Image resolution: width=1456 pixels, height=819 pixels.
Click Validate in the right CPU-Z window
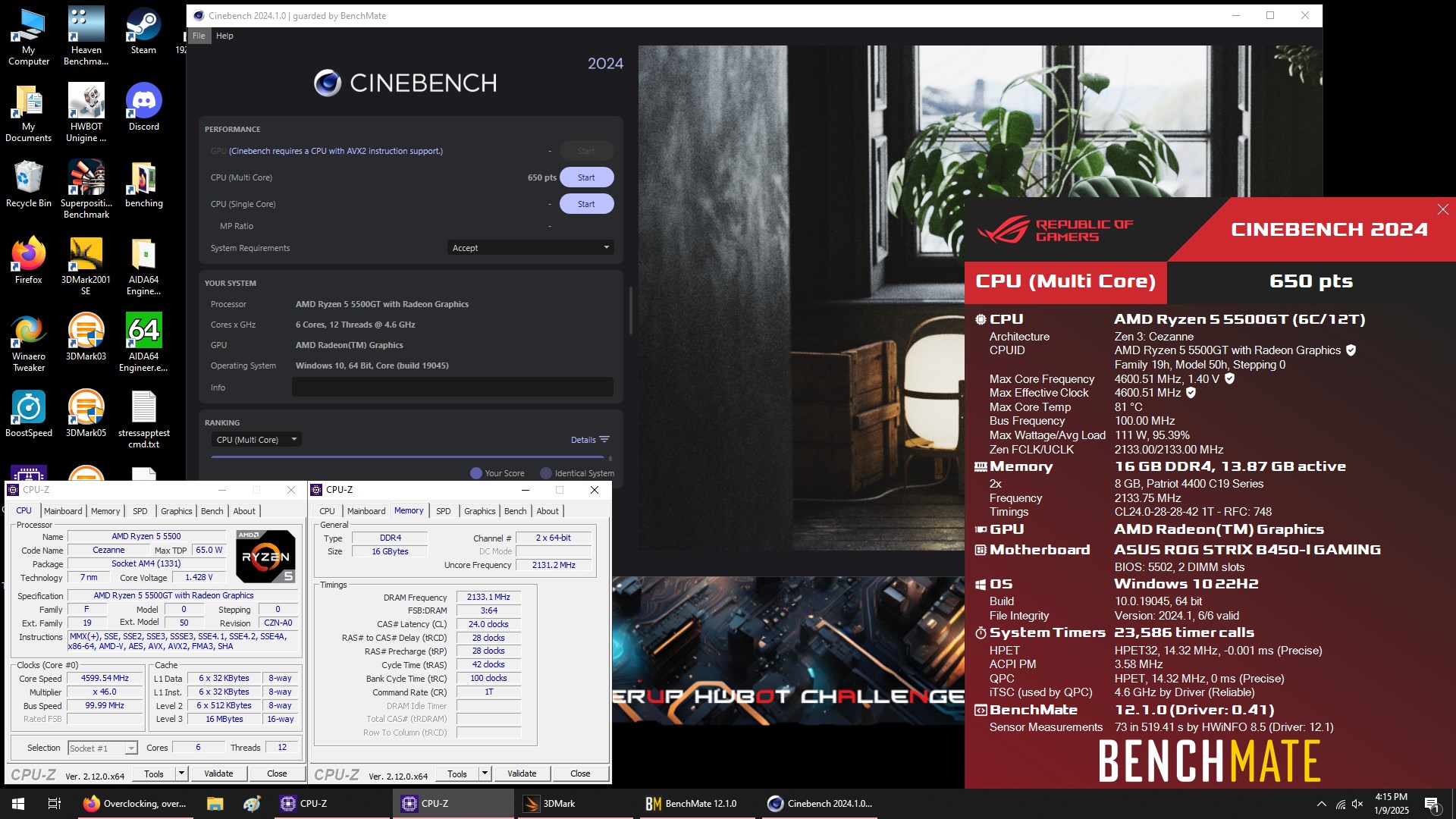[x=522, y=773]
